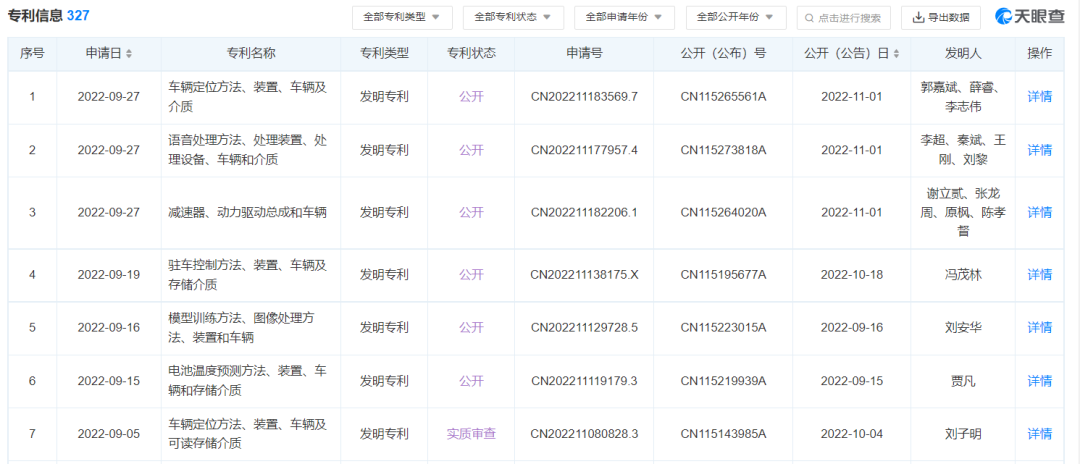
Task: Open 详情 for the 实质审查 patent
Action: (1040, 434)
